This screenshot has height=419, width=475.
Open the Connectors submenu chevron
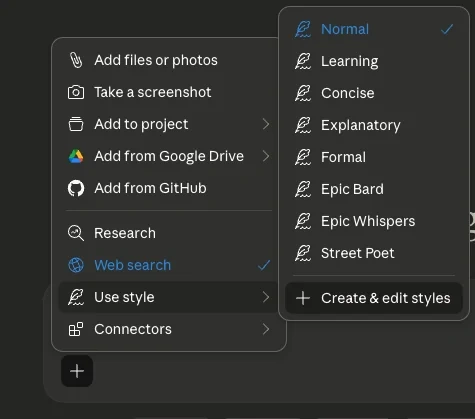[266, 329]
